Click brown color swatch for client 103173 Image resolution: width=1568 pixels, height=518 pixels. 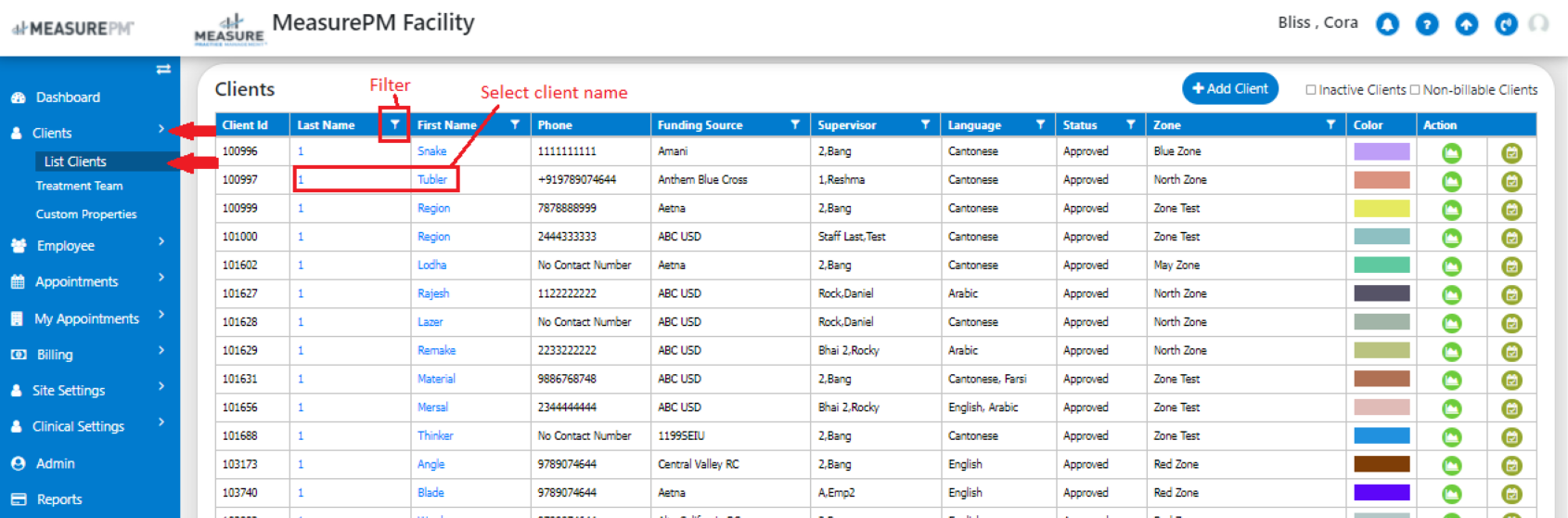pos(1382,464)
